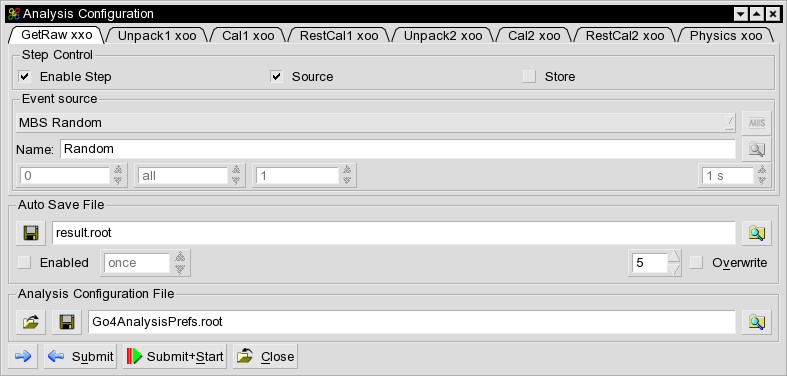
Task: Click the Submit button
Action: (80, 356)
